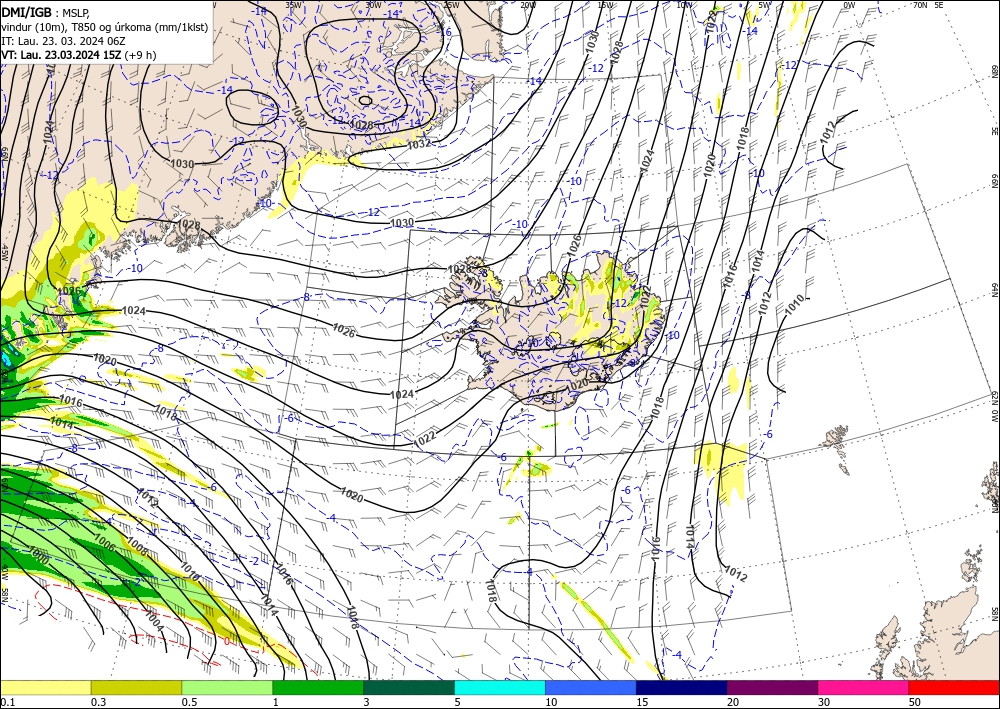Image resolution: width=1000 pixels, height=709 pixels.
Task: Click the yellow 0.1–0.3 legend swatch
Action: (45, 688)
